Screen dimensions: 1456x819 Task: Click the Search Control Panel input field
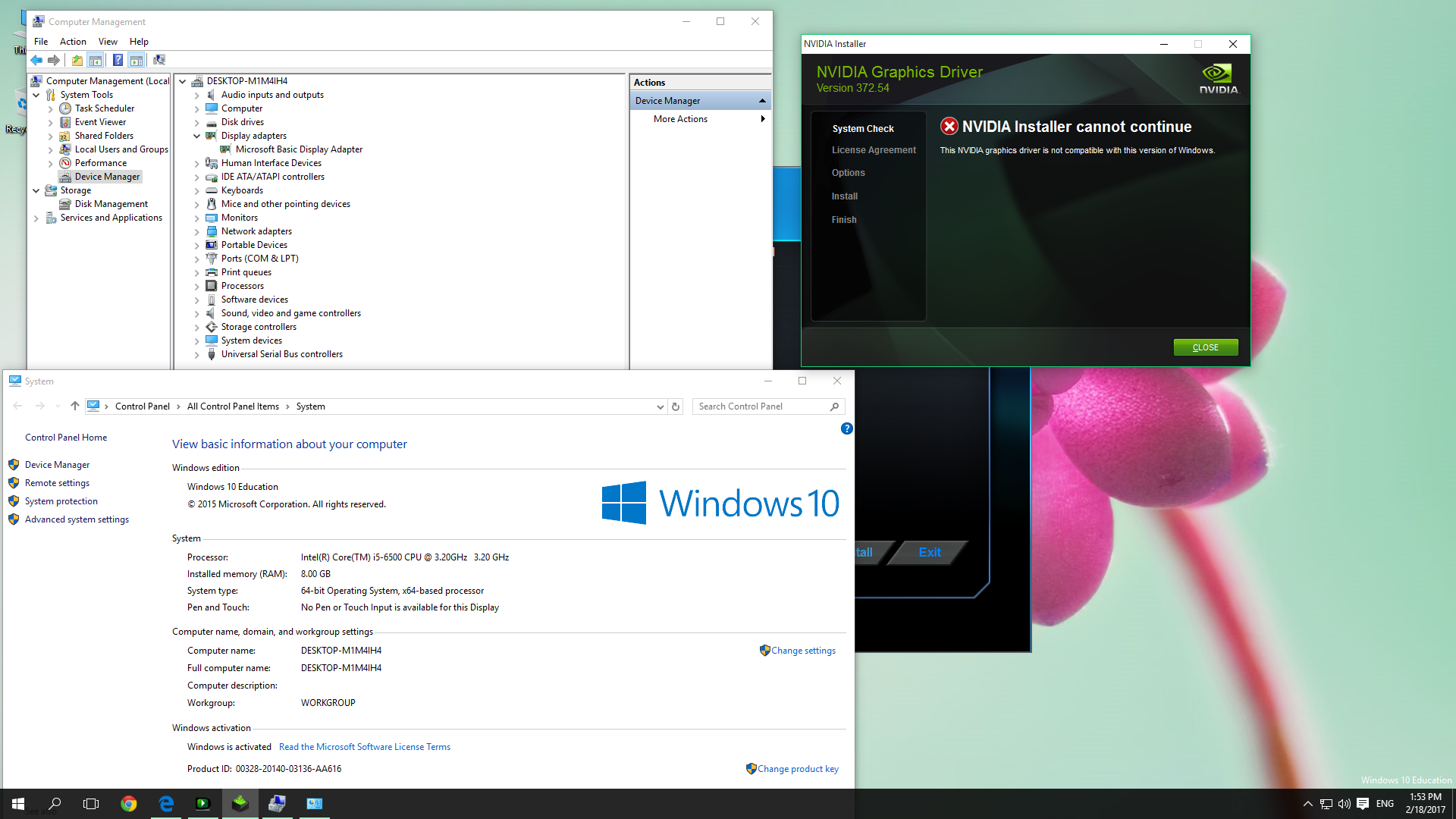point(761,406)
